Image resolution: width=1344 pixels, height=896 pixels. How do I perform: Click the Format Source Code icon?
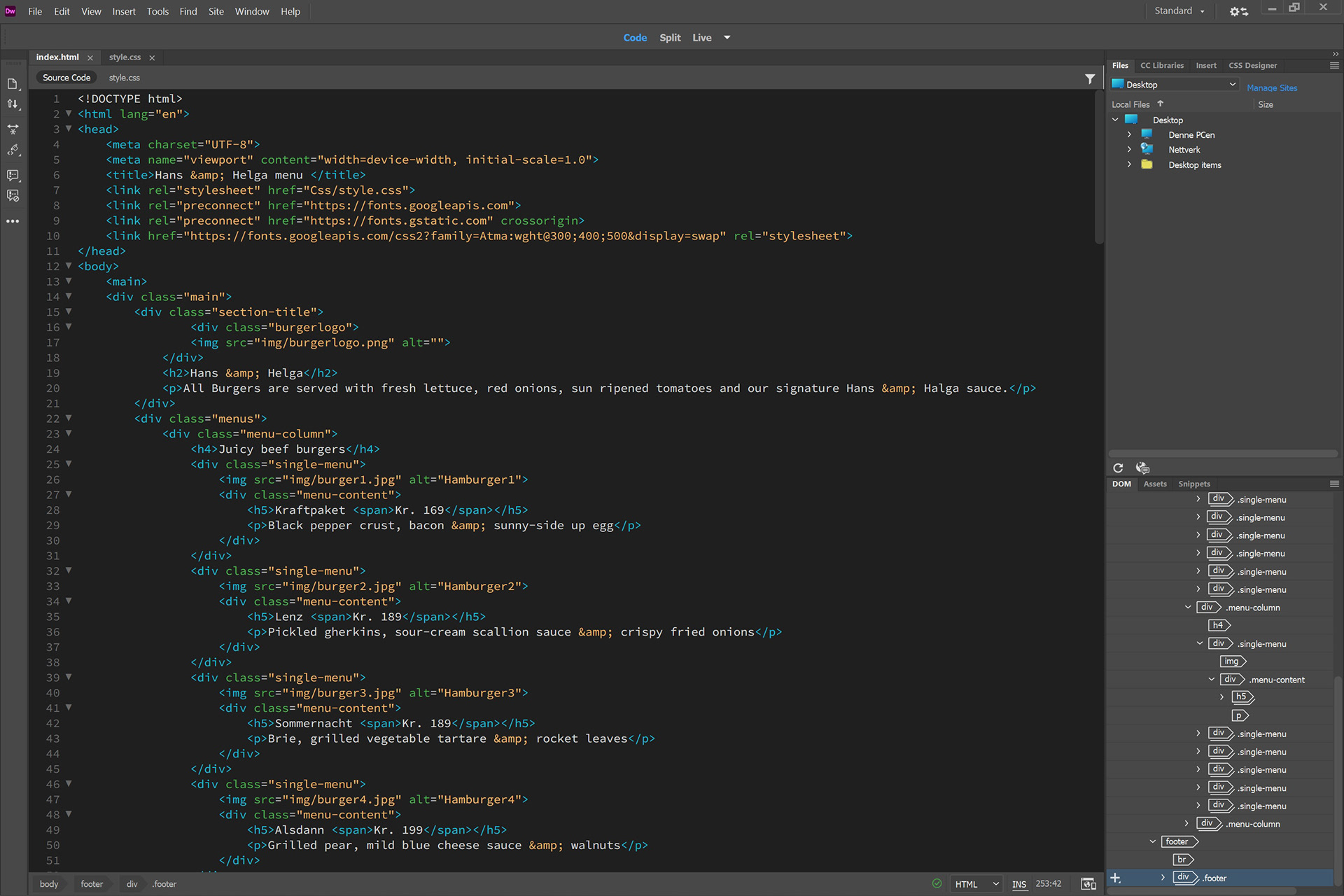point(13,150)
